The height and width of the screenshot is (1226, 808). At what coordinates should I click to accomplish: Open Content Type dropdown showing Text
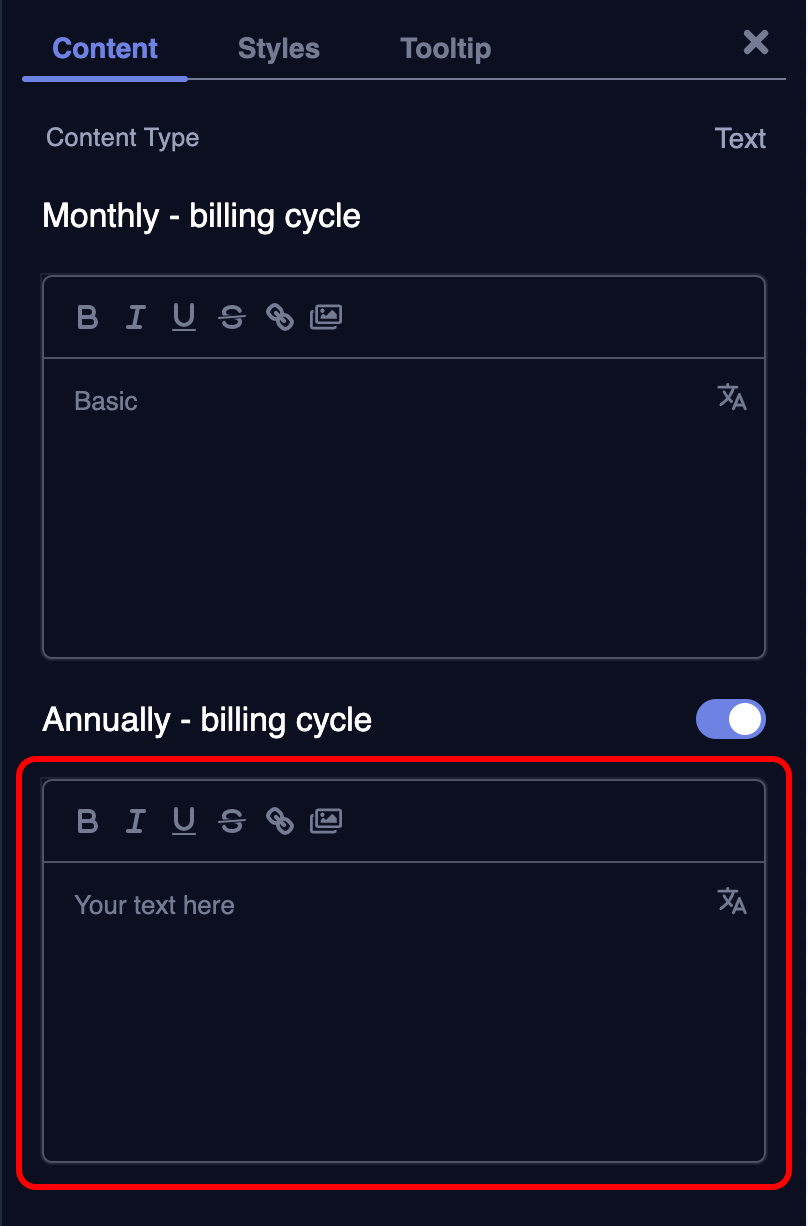pyautogui.click(x=740, y=138)
